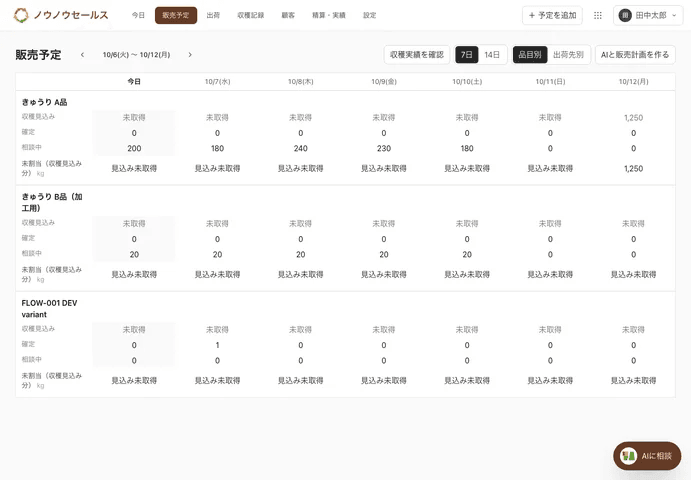The width and height of the screenshot is (691, 480).
Task: Click the 今日 column header
Action: tap(134, 82)
